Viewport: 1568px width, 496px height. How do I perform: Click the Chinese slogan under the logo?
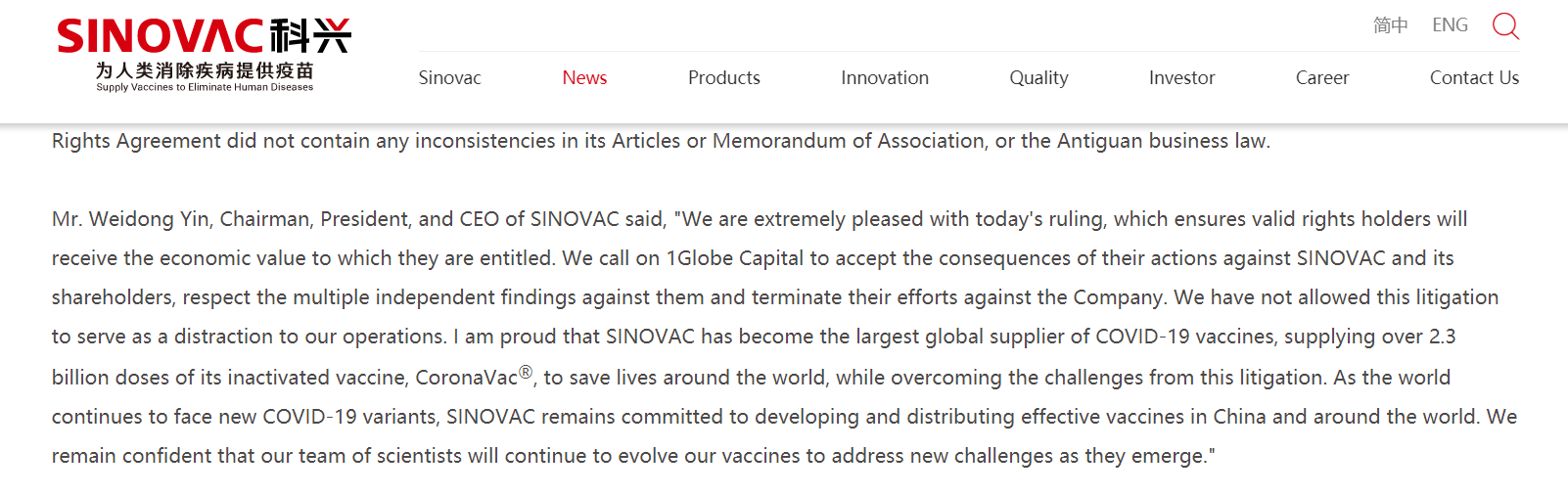pyautogui.click(x=205, y=70)
